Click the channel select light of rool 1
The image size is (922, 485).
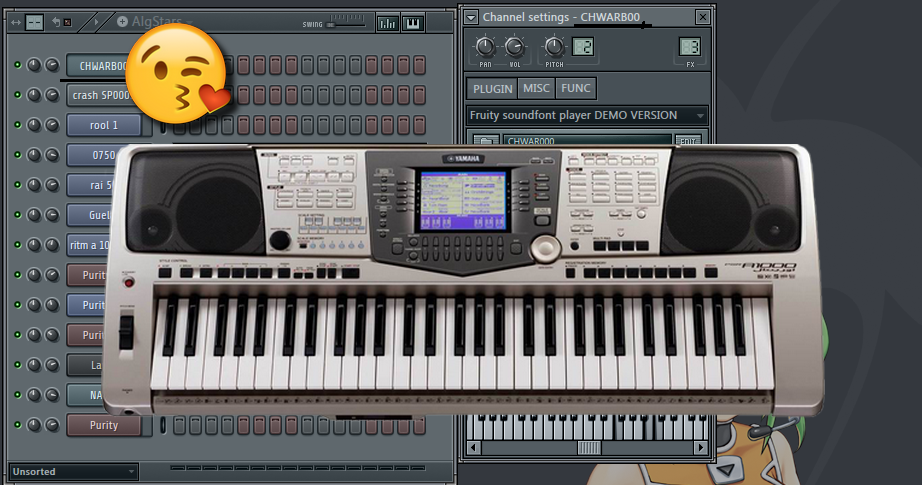[164, 125]
